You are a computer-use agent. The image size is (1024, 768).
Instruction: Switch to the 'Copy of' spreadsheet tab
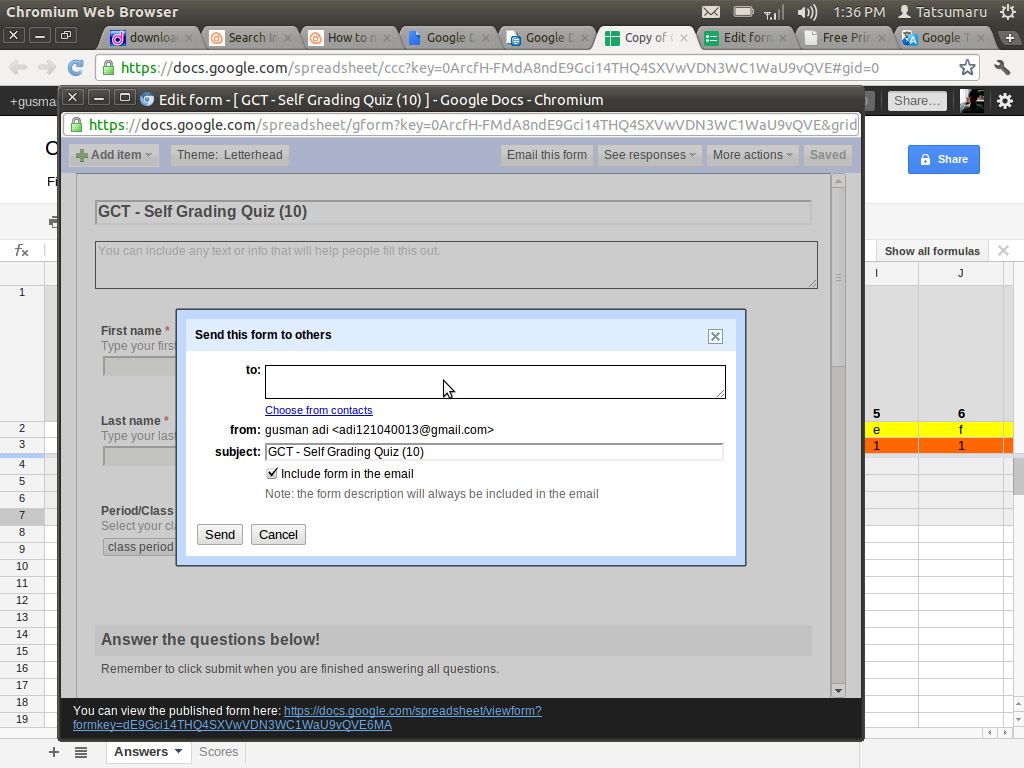(x=645, y=38)
